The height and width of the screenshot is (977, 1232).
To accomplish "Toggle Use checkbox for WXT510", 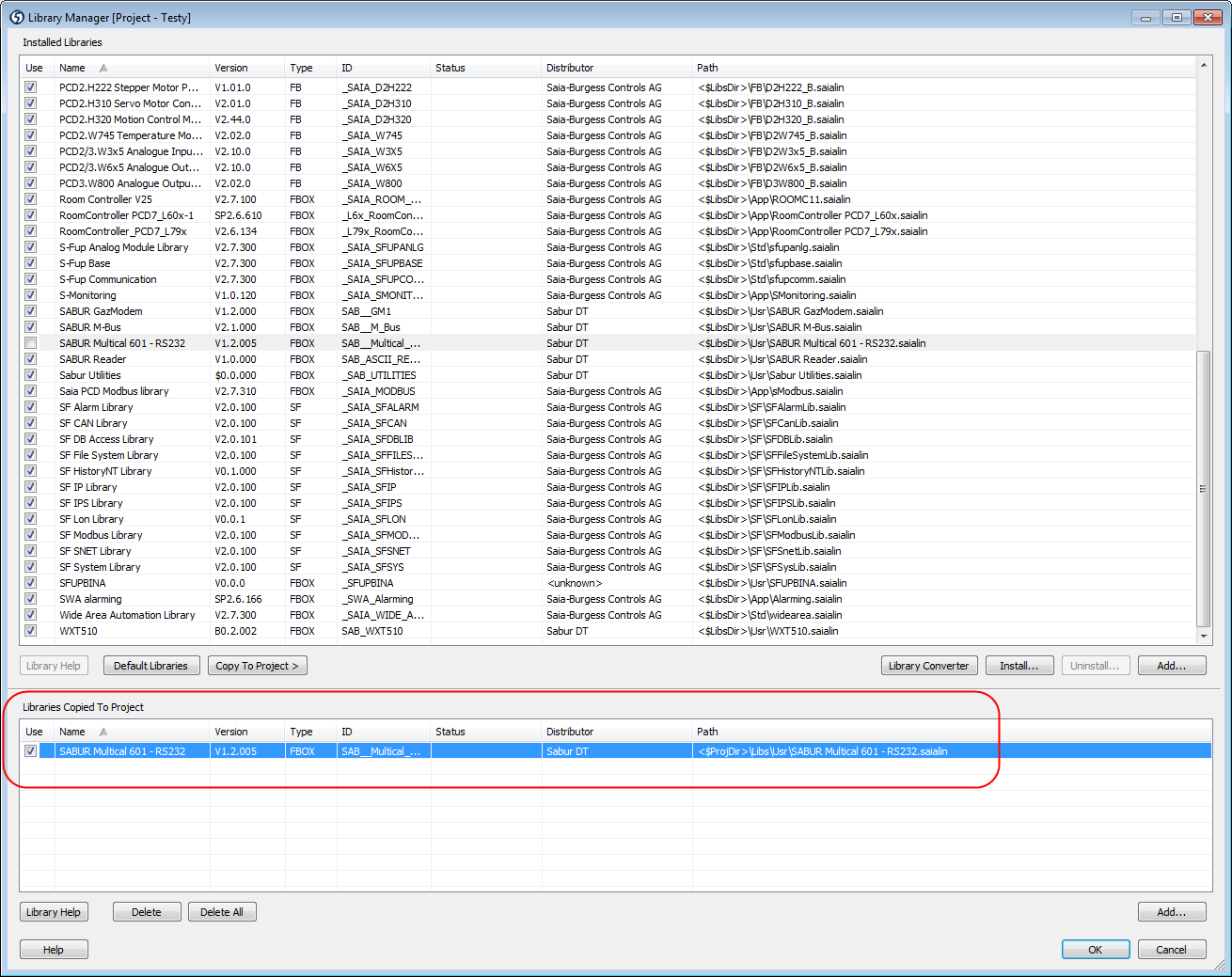I will (31, 631).
